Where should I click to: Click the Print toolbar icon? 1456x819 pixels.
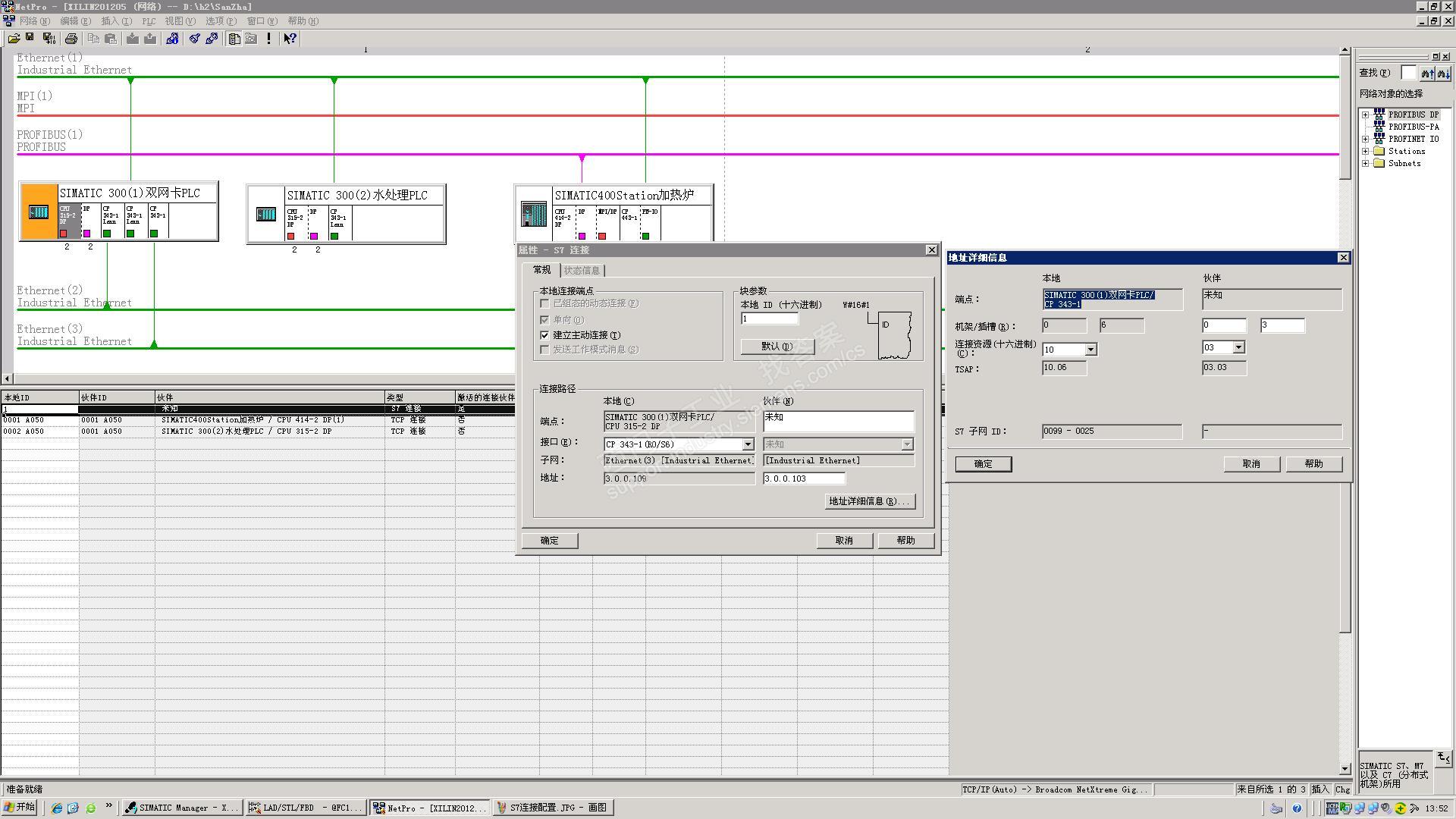pos(71,39)
